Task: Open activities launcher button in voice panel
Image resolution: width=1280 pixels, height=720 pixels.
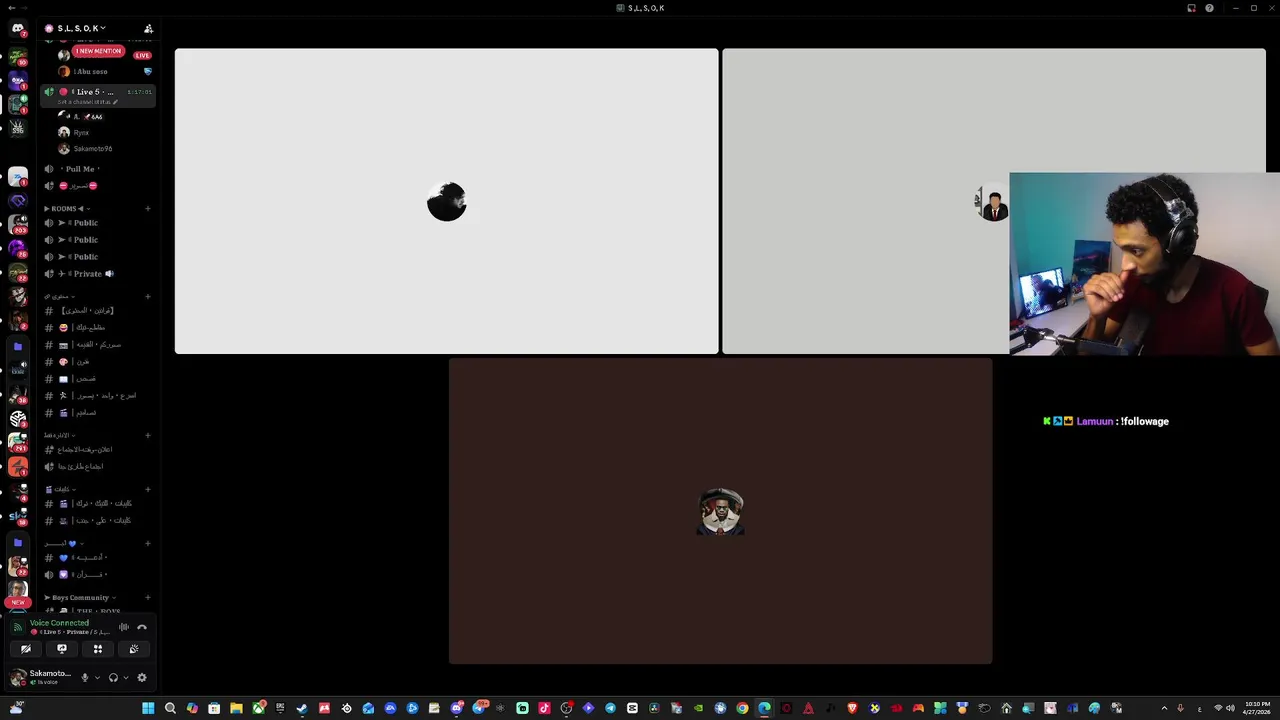Action: click(x=98, y=649)
